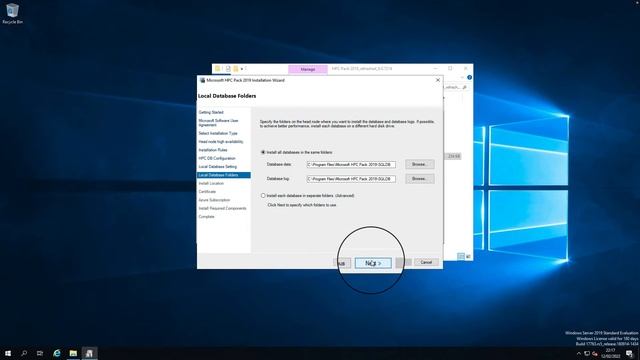Go Back to the previous wizard step
Screen dimensions: 640x360
[x=342, y=263]
